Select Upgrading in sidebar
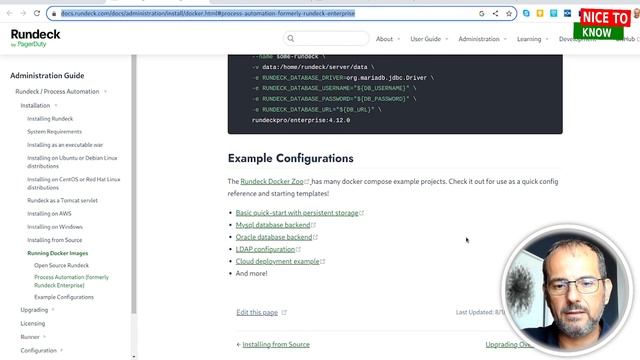 (34, 310)
